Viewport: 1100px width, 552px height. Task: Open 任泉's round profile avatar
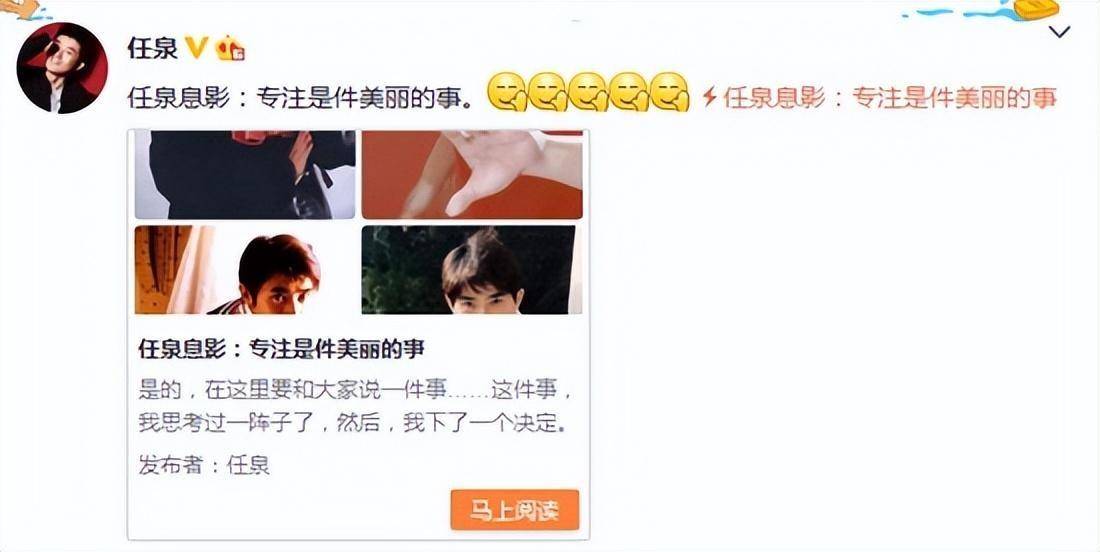tap(62, 67)
